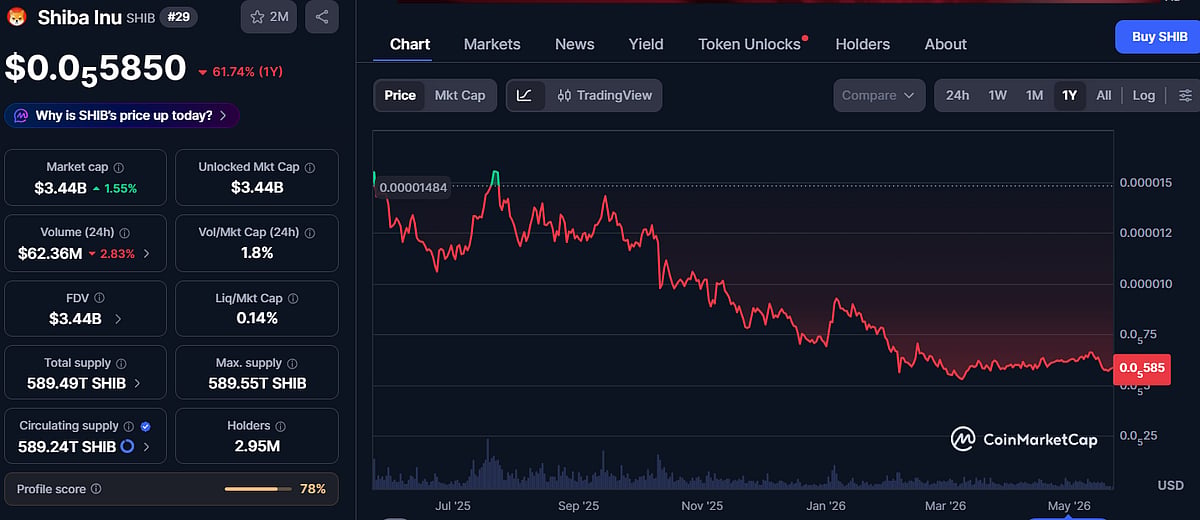Click Max. supply info icon

tap(293, 363)
